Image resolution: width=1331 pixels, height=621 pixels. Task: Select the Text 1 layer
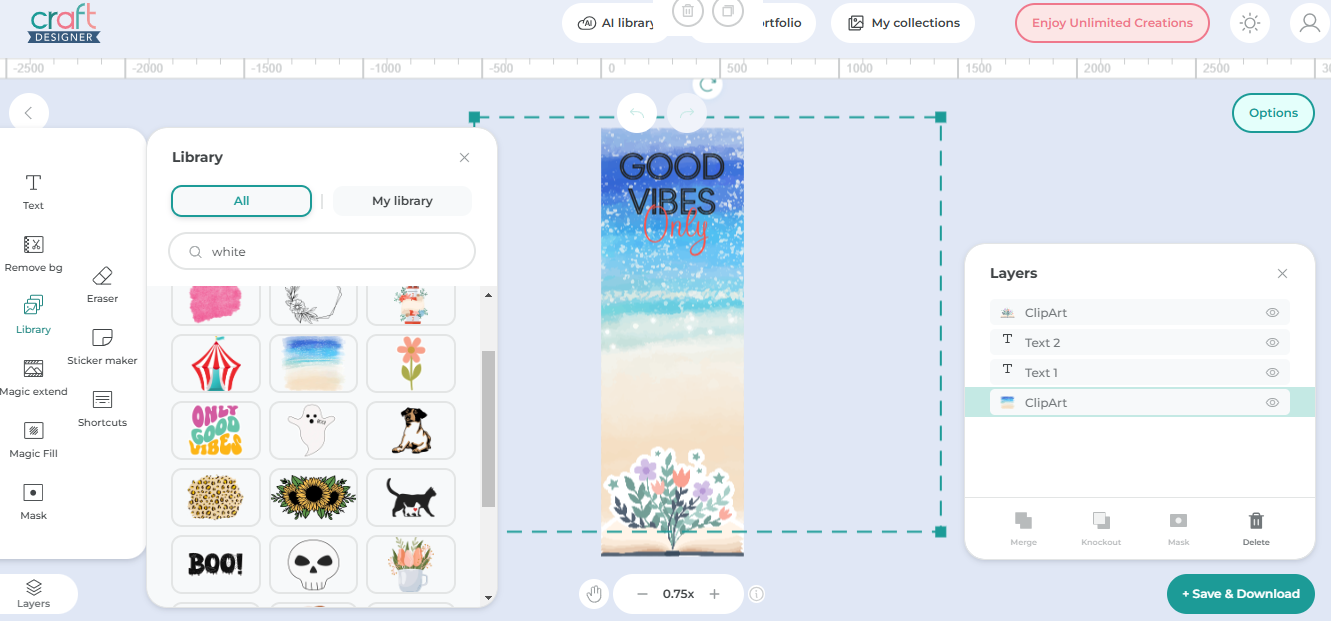pyautogui.click(x=1140, y=373)
